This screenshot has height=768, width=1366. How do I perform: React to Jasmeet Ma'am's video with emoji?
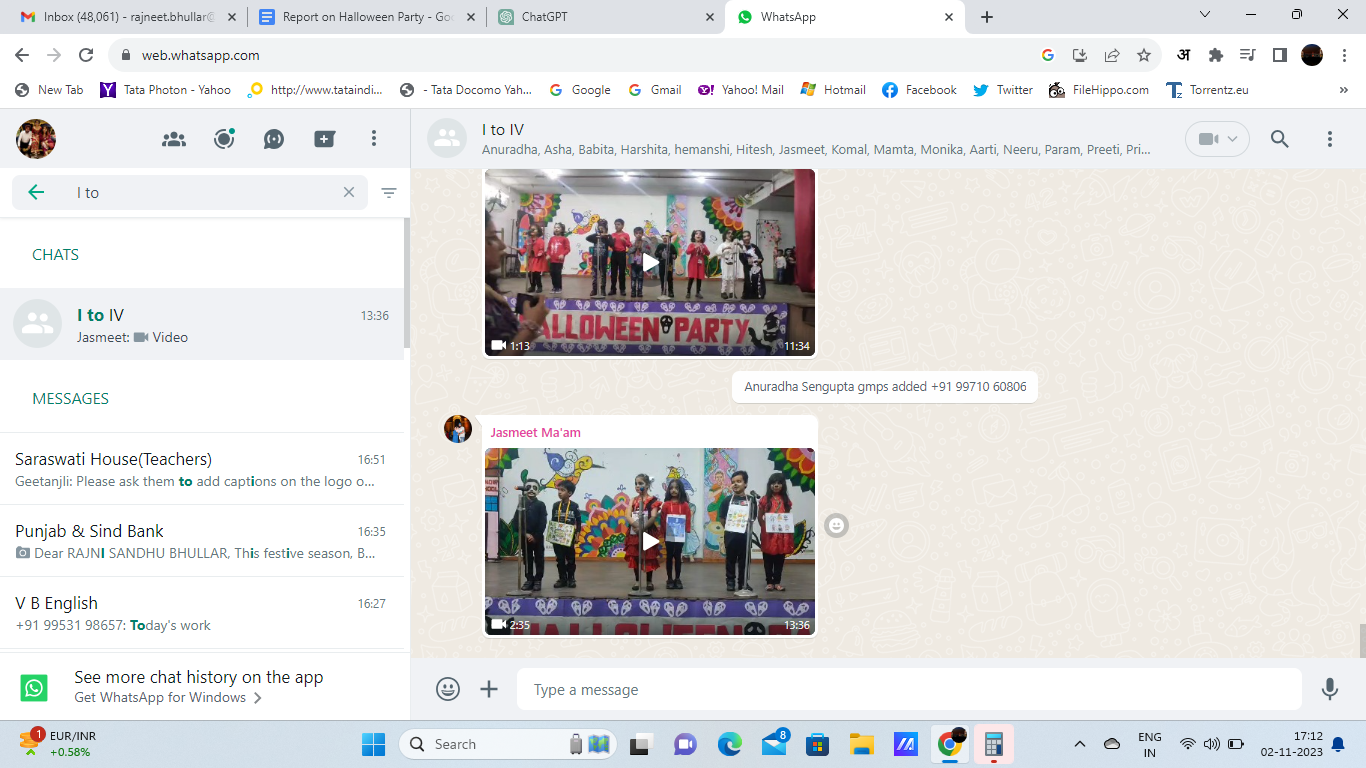836,525
